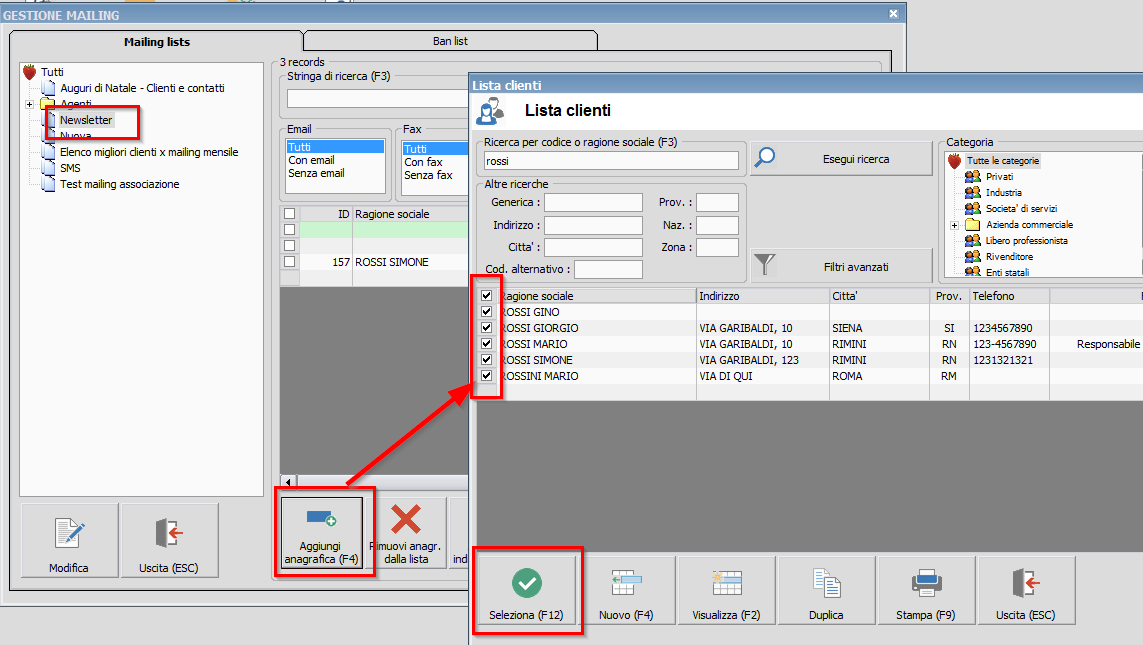Select Libero professionista category
The image size is (1143, 645).
[1026, 241]
